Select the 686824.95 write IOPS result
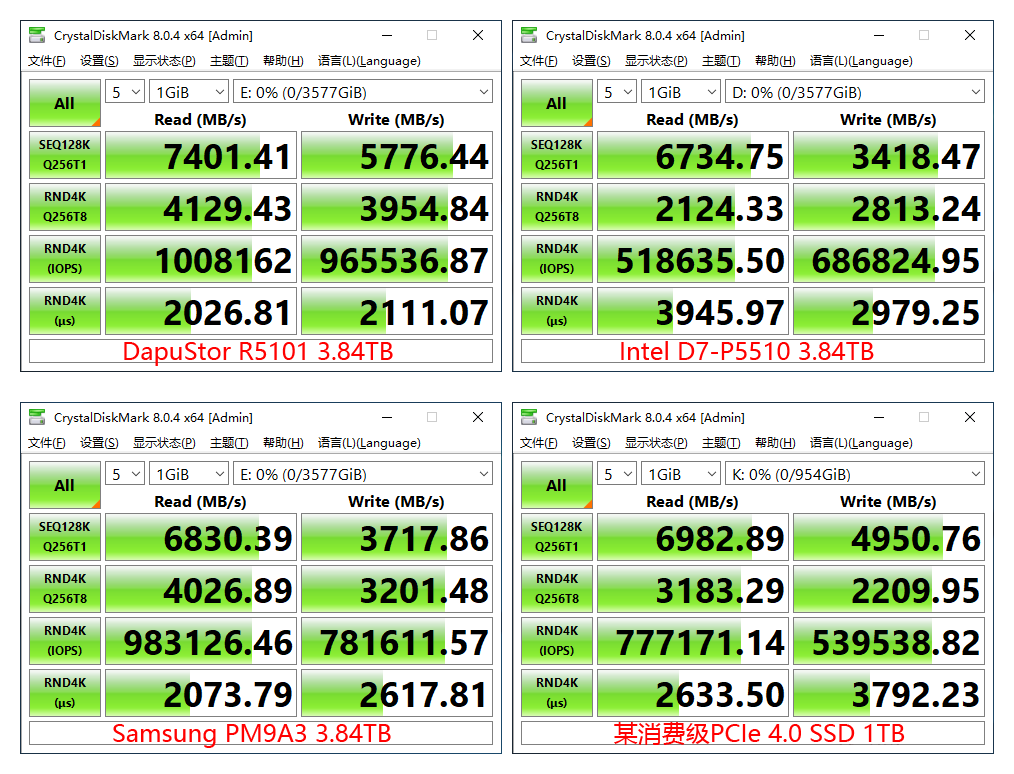 889,259
